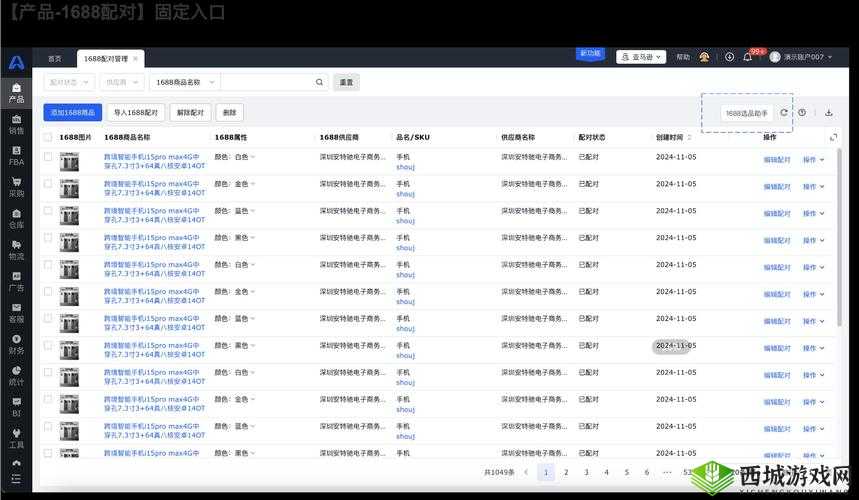
Task: Click 编辑配对 link in first row
Action: pos(777,160)
